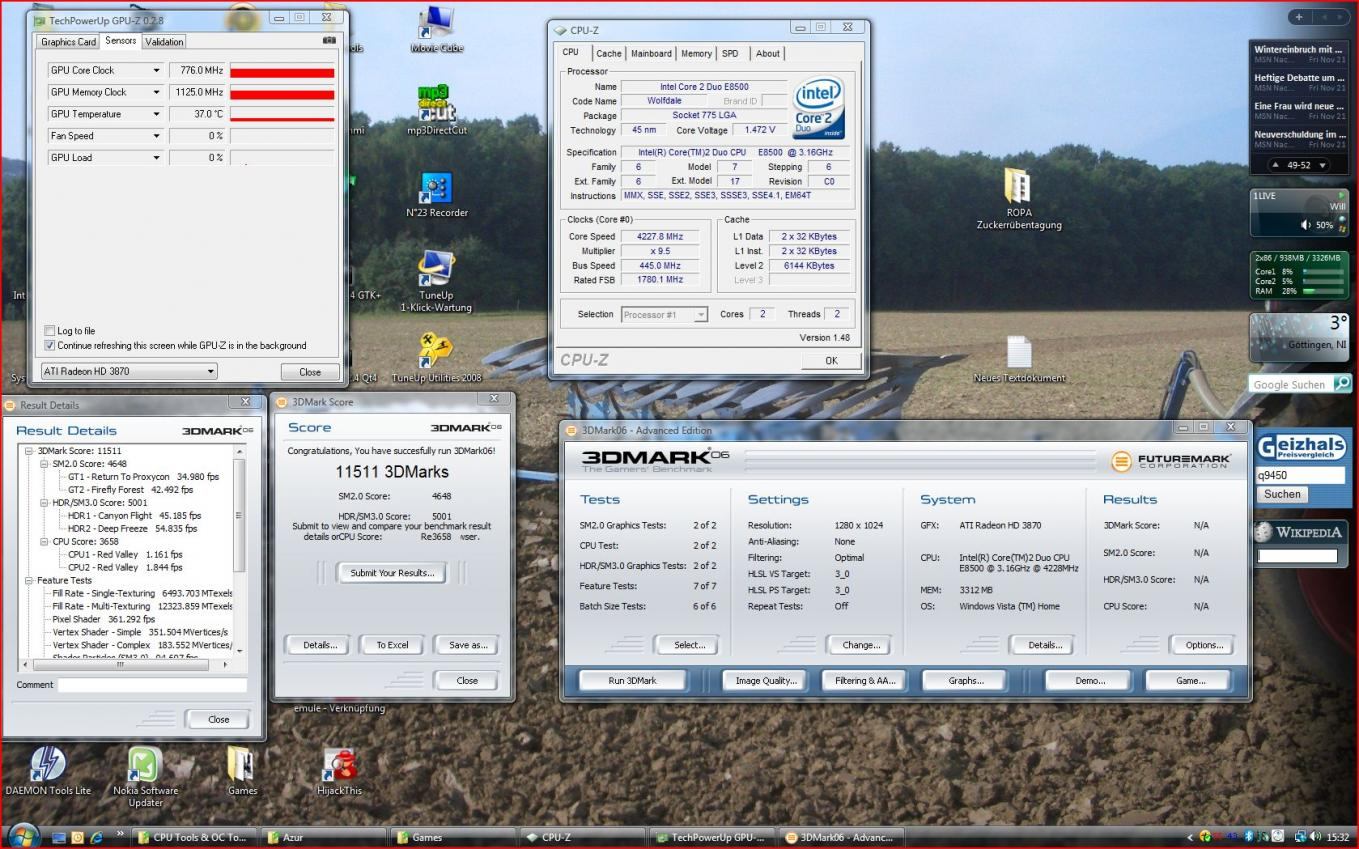The height and width of the screenshot is (849, 1359).
Task: Open the GPU Temperature sensor dropdown
Action: tap(156, 114)
